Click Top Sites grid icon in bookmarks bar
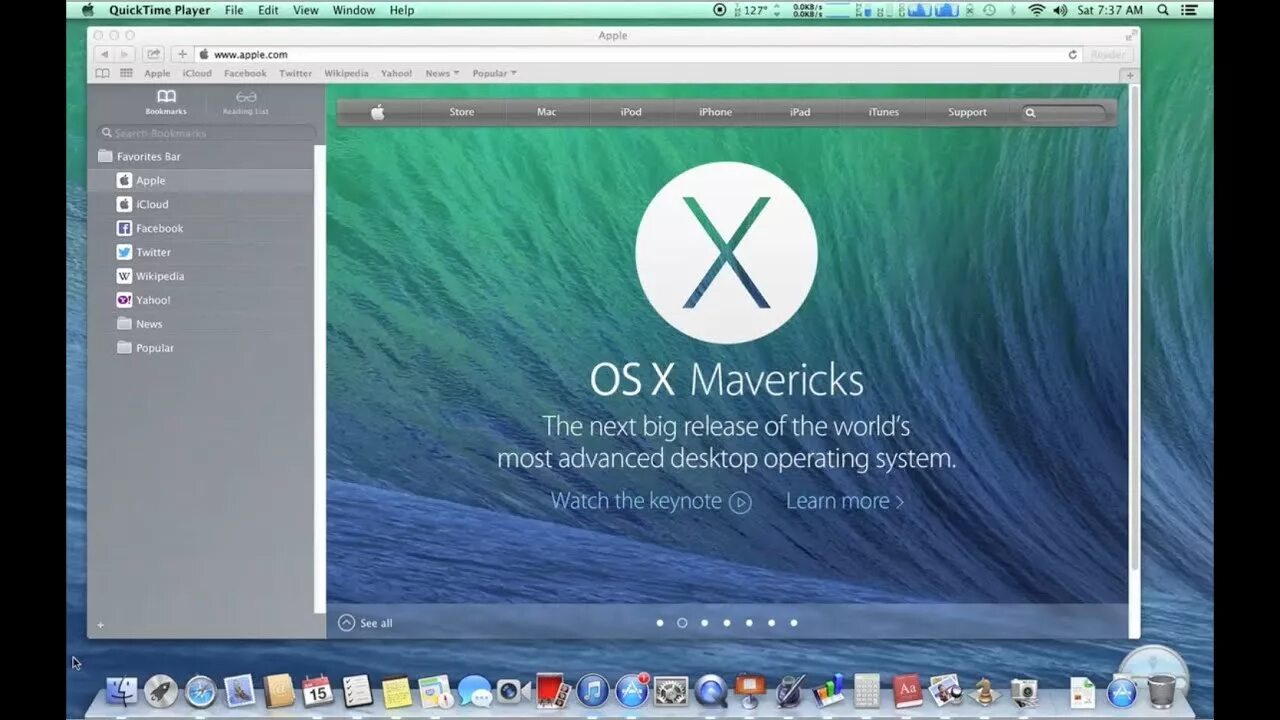The height and width of the screenshot is (720, 1280). point(126,73)
